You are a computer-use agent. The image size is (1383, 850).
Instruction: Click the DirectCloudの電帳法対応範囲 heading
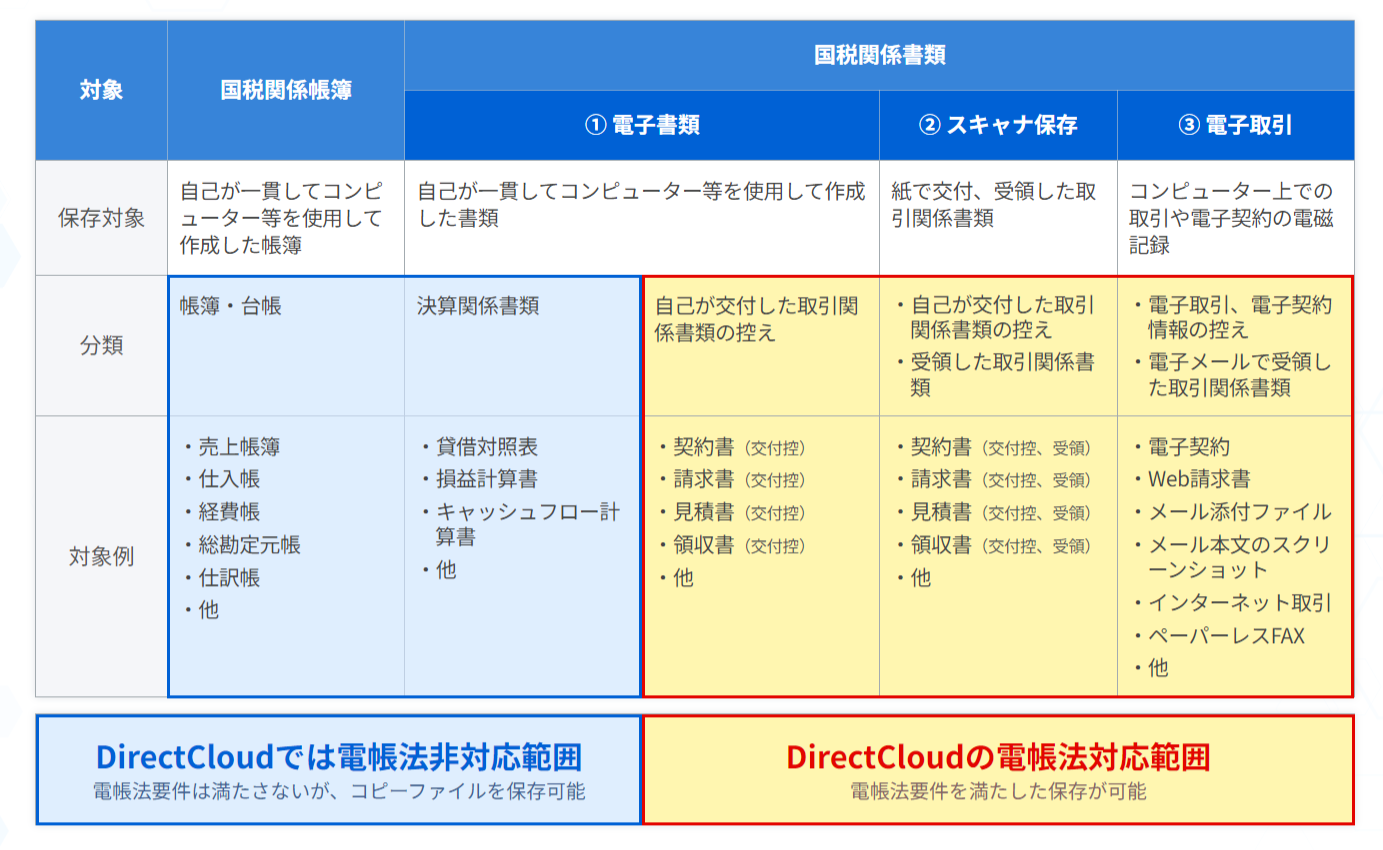998,757
